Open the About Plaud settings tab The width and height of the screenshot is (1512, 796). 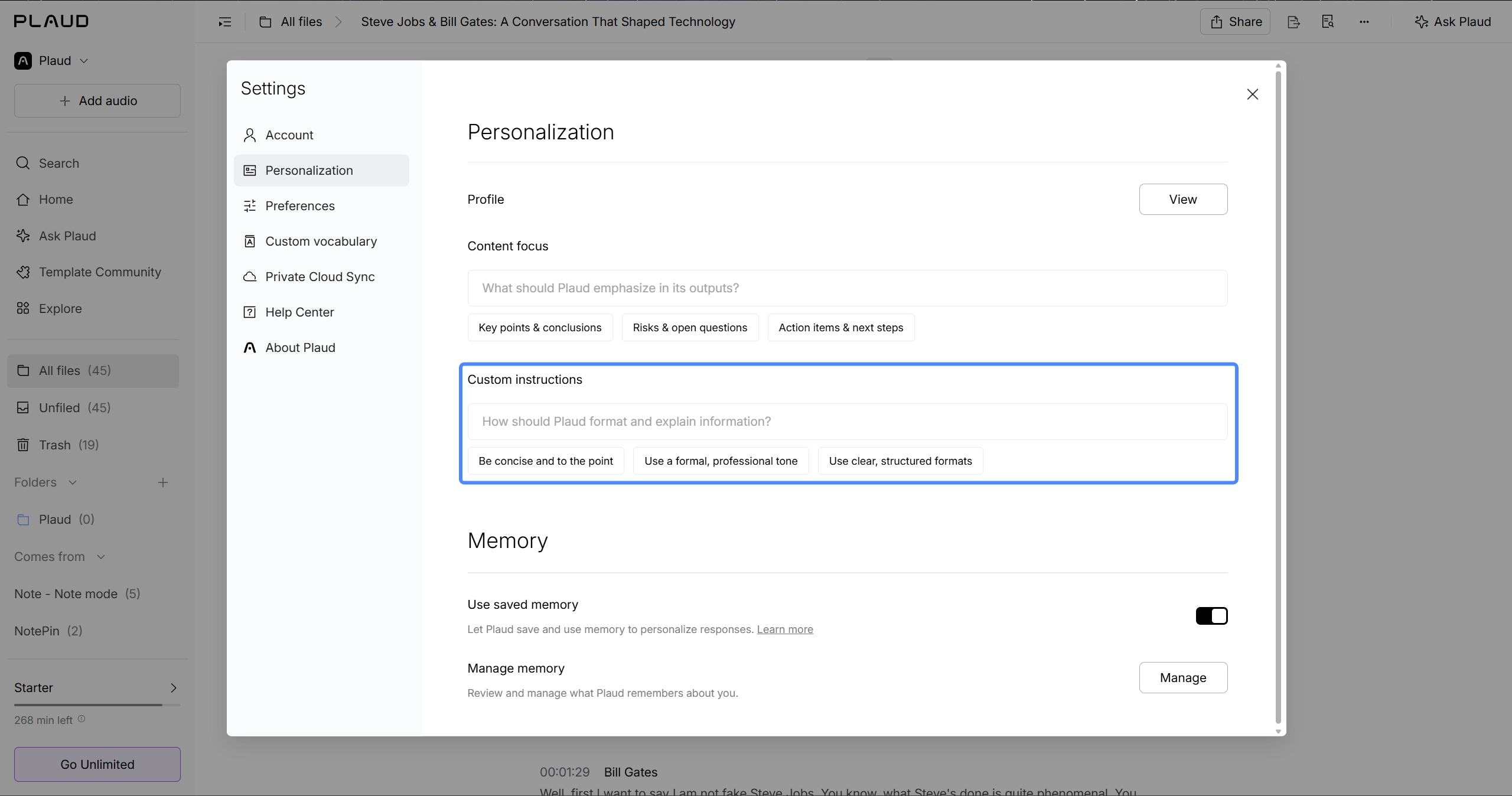321,348
